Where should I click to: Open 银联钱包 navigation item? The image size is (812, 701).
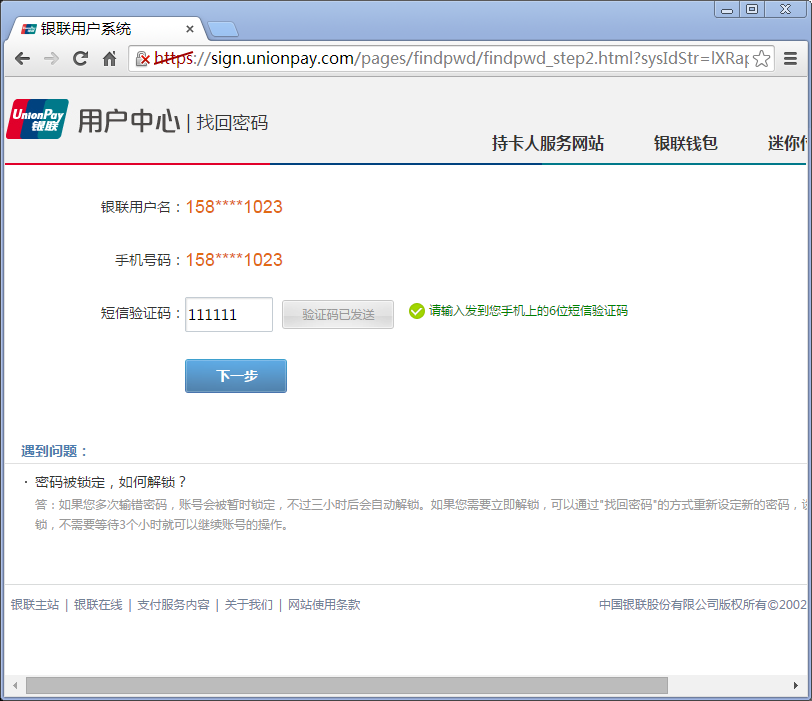pos(685,143)
